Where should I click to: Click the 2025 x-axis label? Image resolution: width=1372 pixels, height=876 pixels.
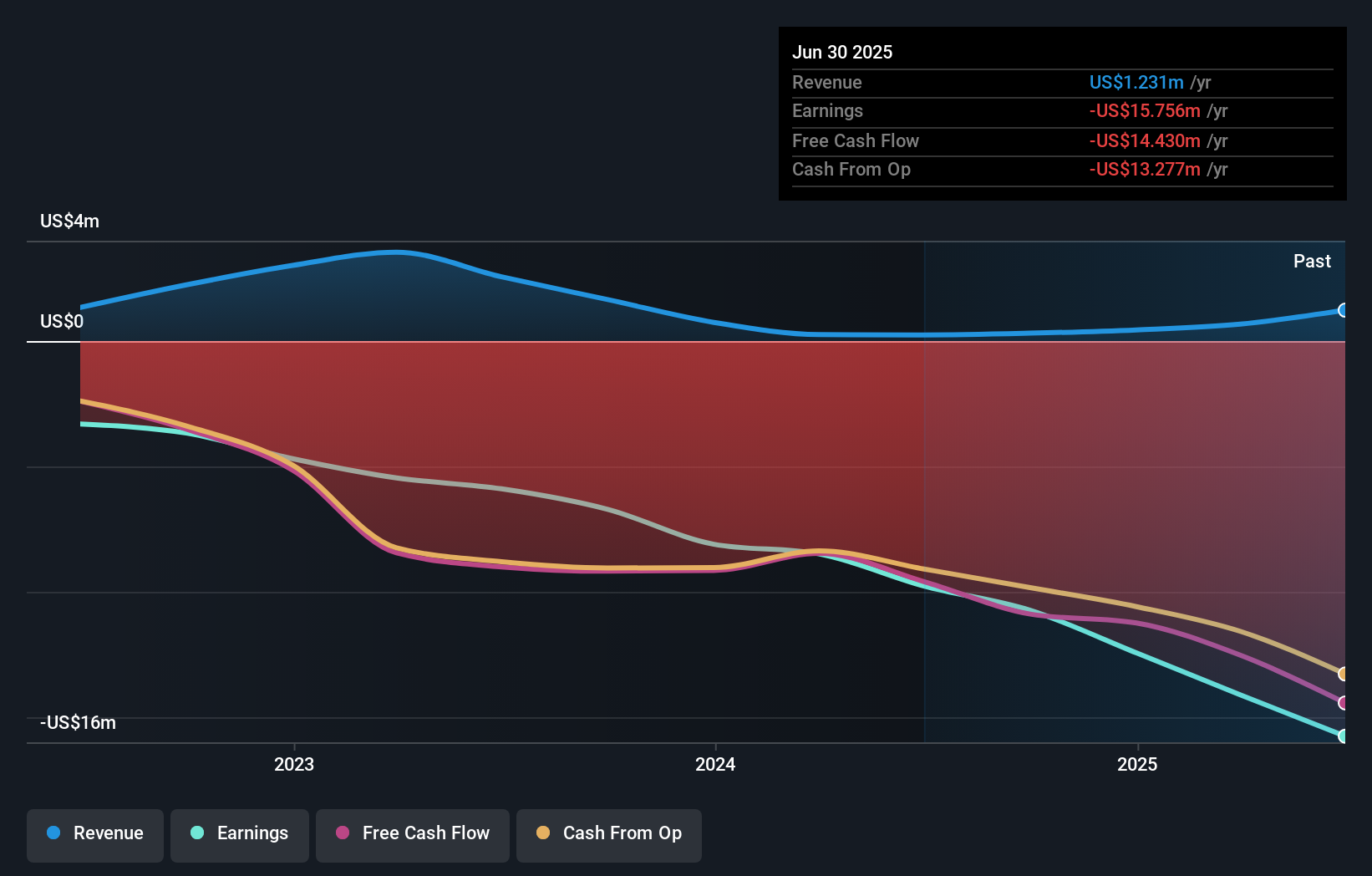pos(1137,764)
